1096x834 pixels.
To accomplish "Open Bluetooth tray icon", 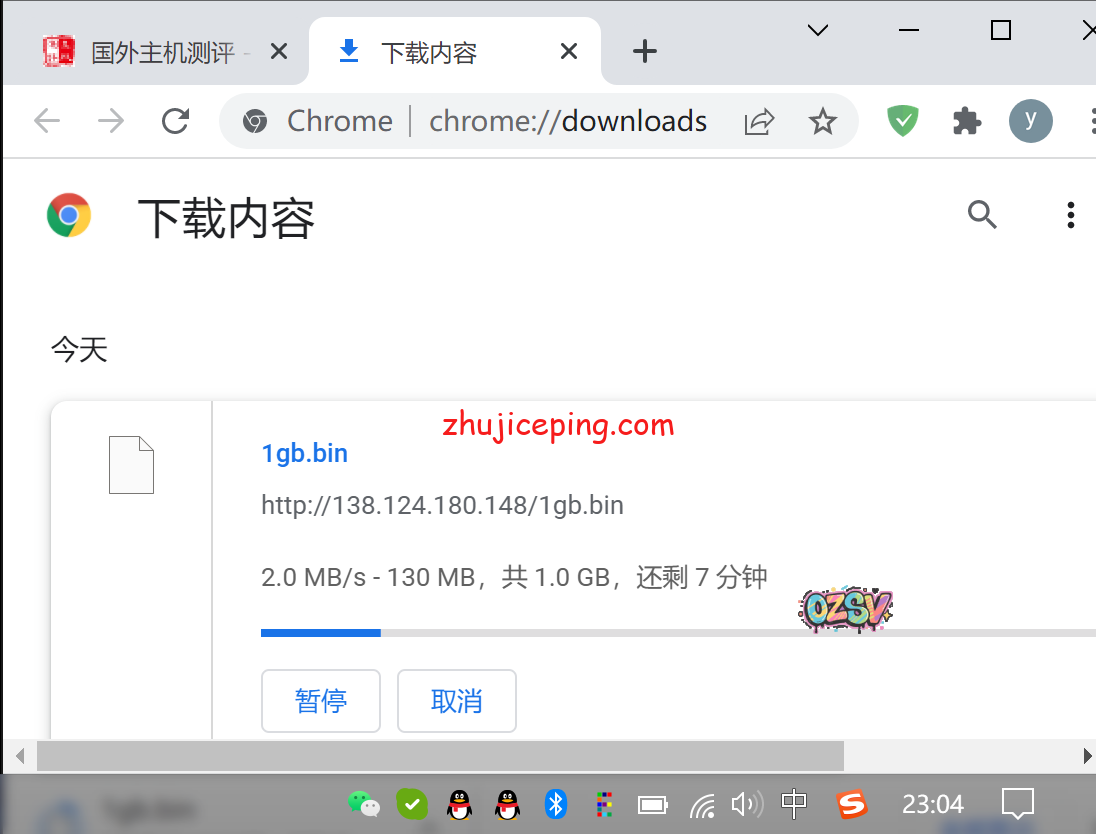I will click(x=556, y=803).
